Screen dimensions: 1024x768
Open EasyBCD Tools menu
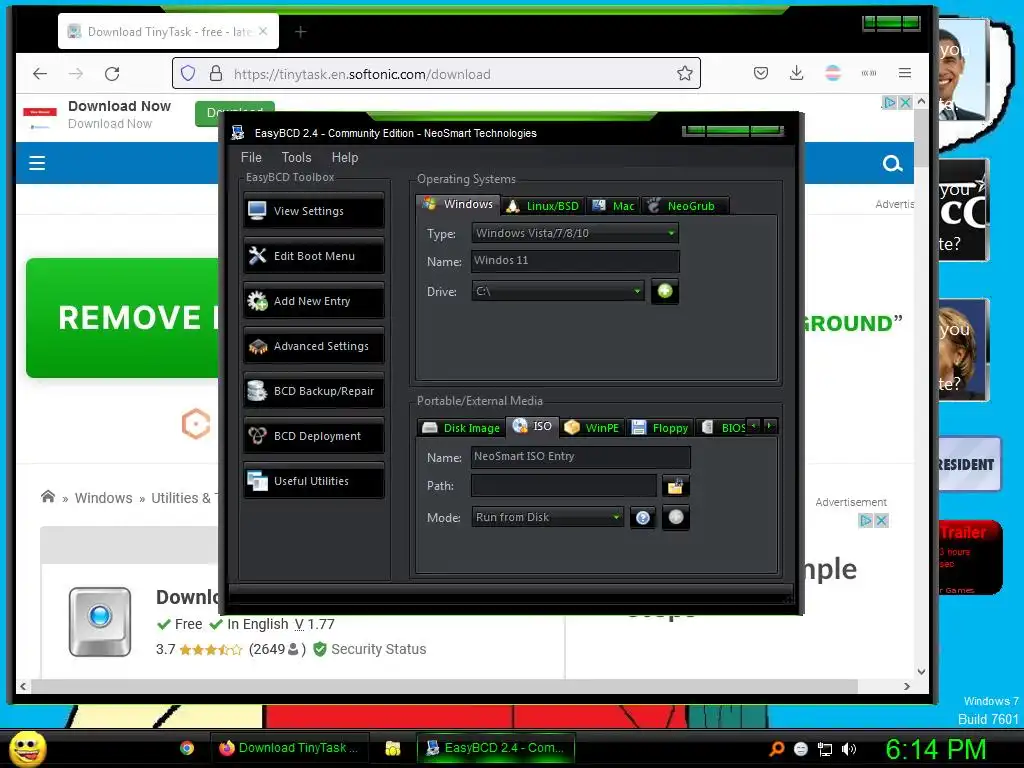pyautogui.click(x=296, y=157)
